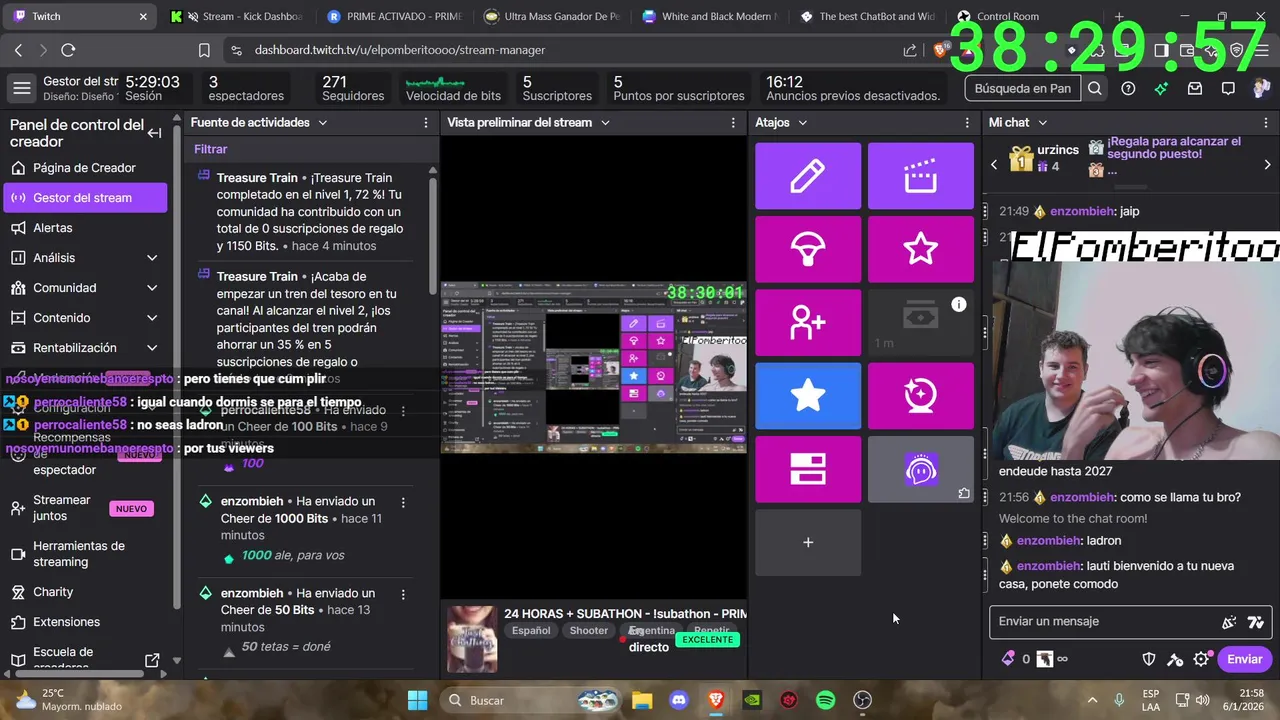Click the add-user plus quick action tile
The height and width of the screenshot is (720, 1280).
808,322
